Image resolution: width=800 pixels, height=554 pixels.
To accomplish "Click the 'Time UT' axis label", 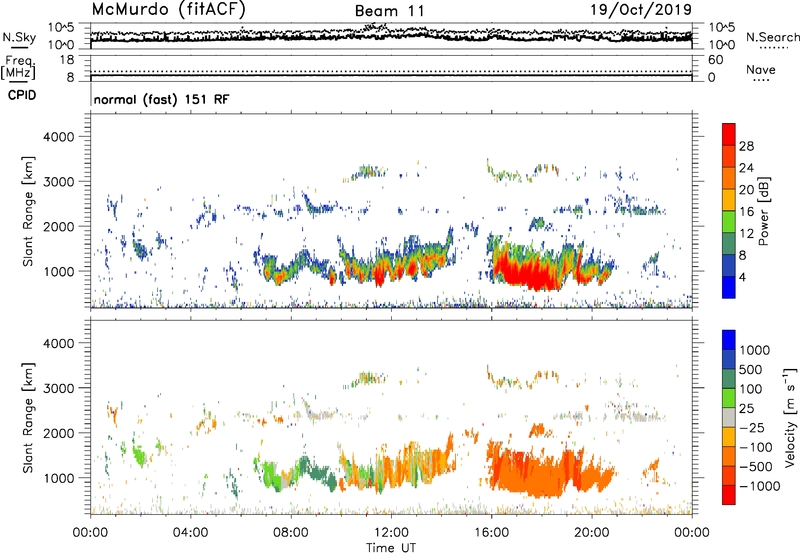I will pos(391,548).
